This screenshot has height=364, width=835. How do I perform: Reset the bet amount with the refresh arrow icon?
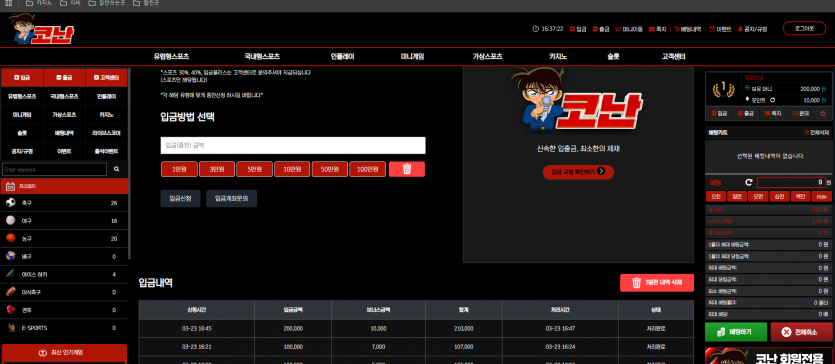point(749,182)
